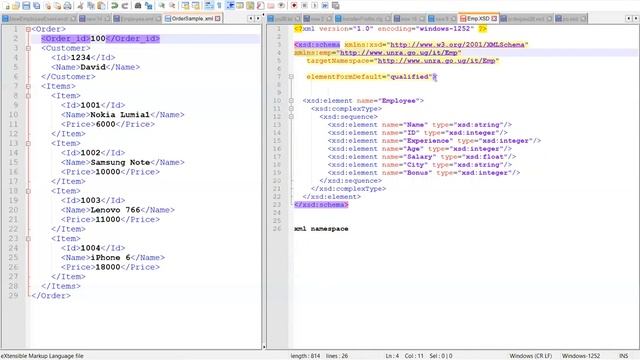Collapse the Item fold containing Lenovo 766
The height and width of the screenshot is (360, 640).
[x=28, y=191]
